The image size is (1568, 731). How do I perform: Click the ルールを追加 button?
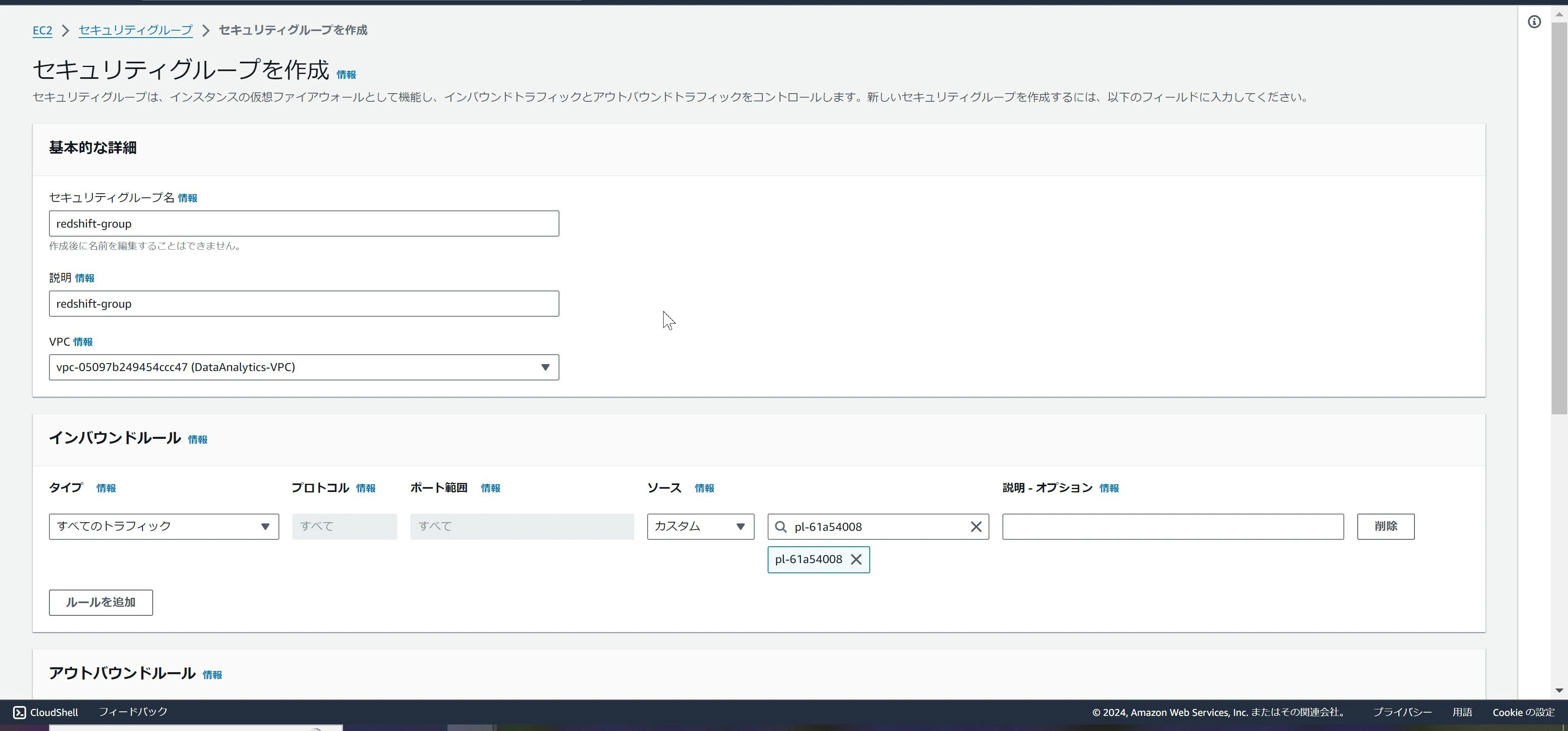click(x=101, y=602)
